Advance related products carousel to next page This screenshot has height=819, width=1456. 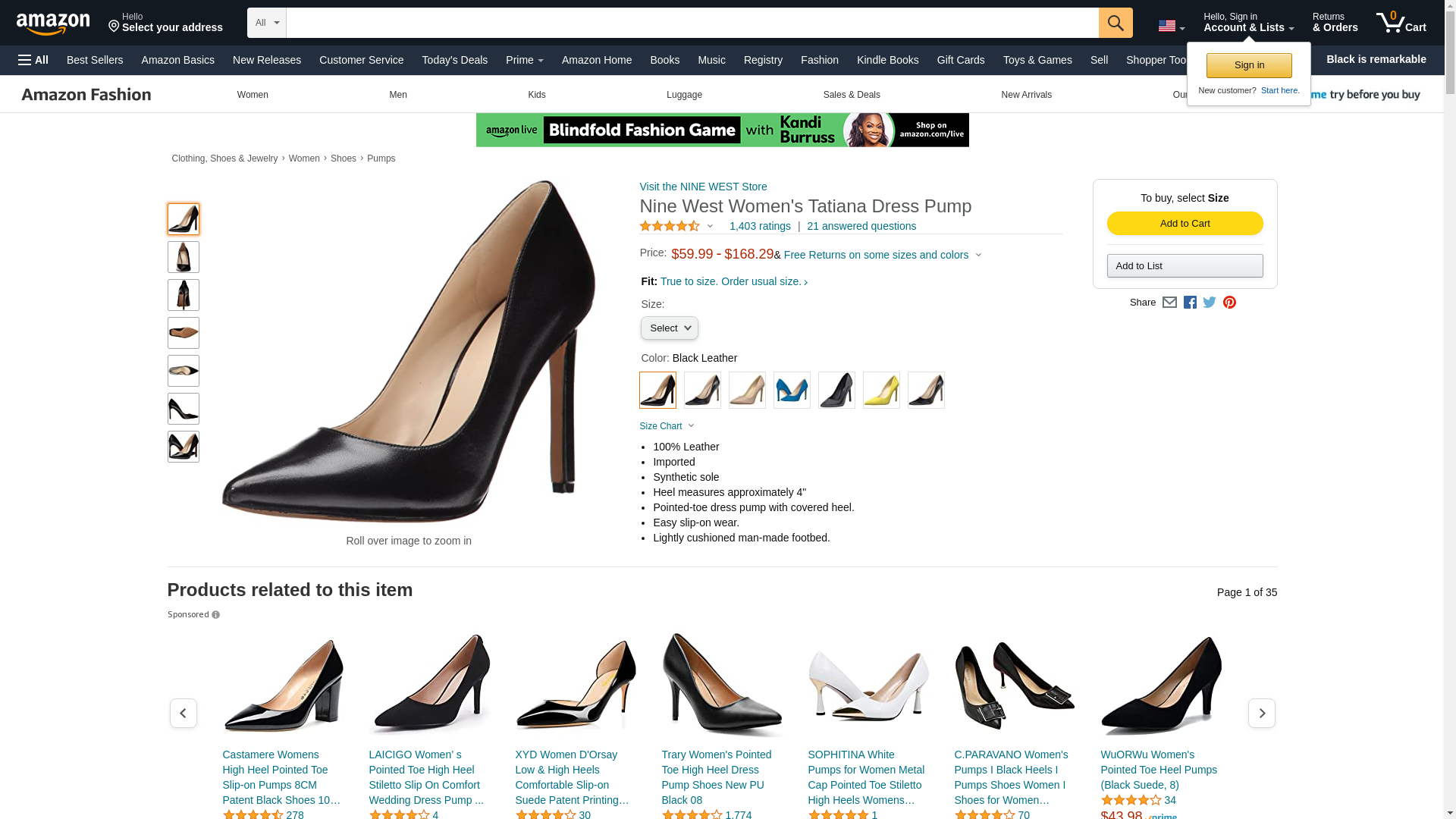tap(1261, 713)
